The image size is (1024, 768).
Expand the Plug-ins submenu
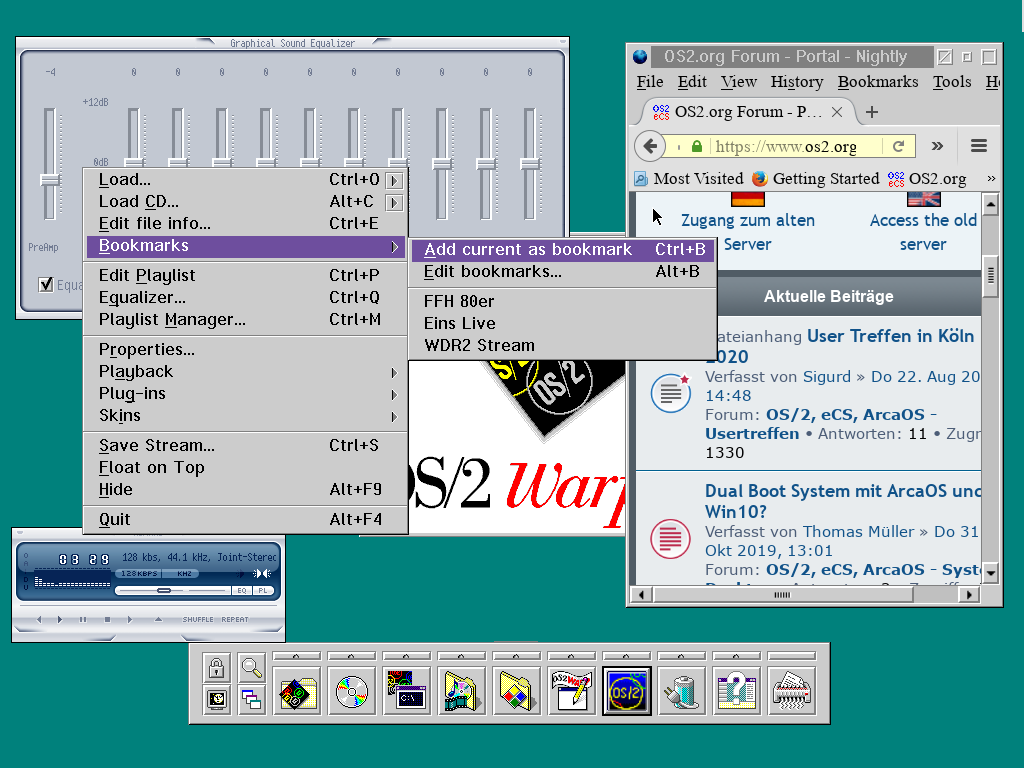pos(246,394)
